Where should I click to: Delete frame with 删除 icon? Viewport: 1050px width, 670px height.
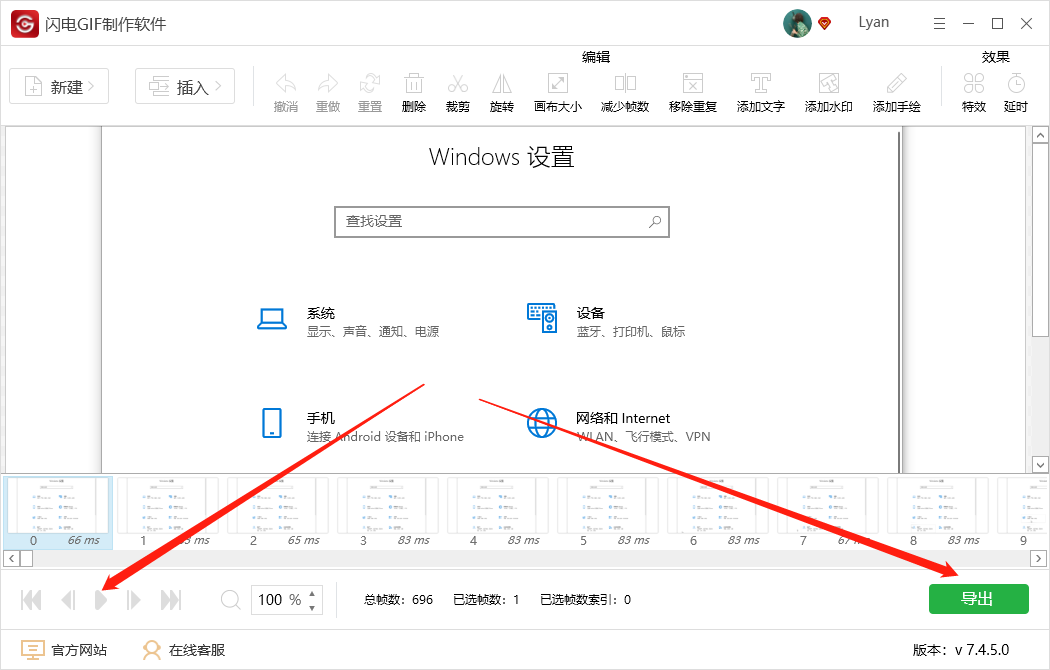tap(414, 92)
